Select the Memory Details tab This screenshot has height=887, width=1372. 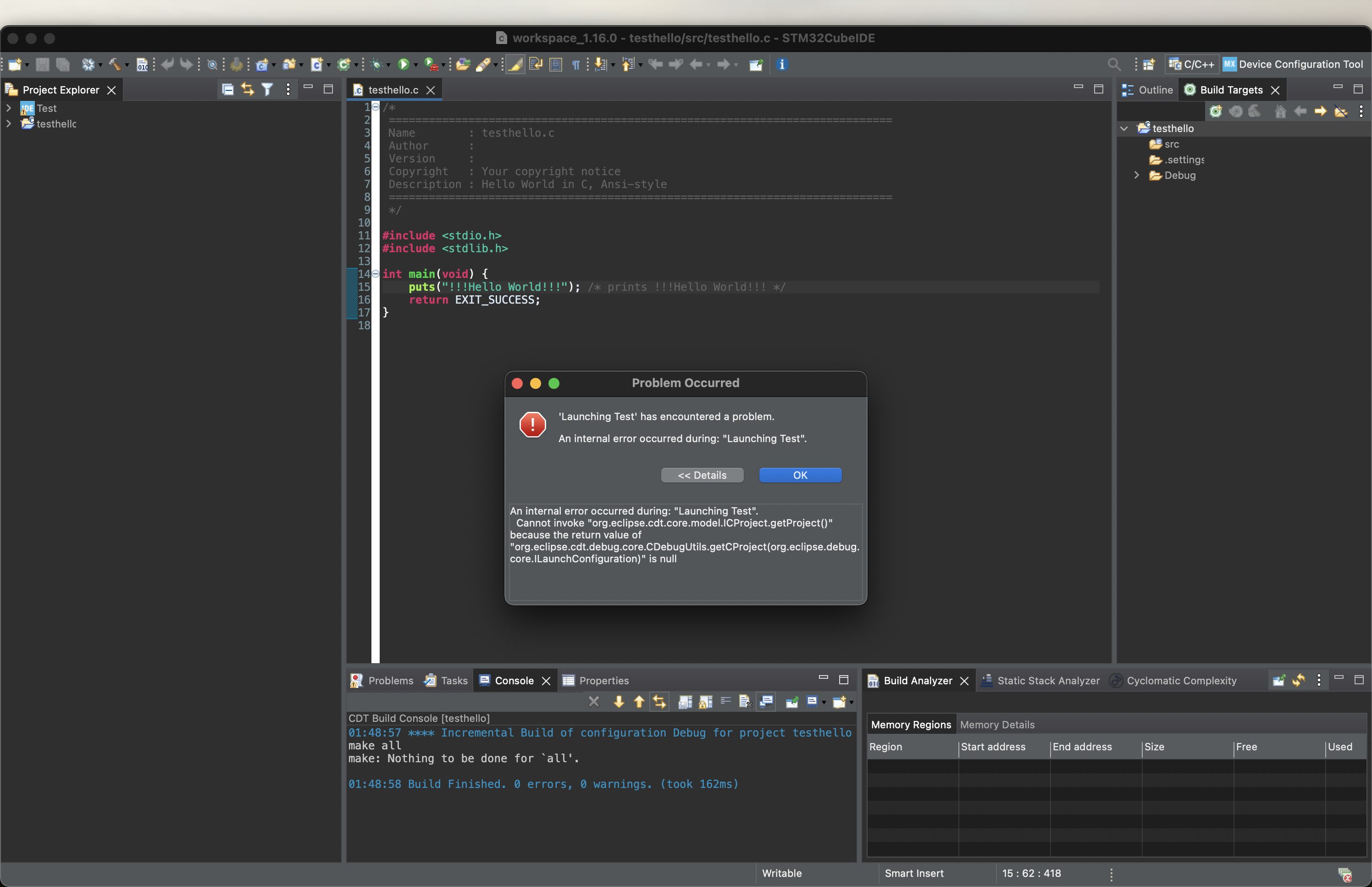tap(996, 725)
